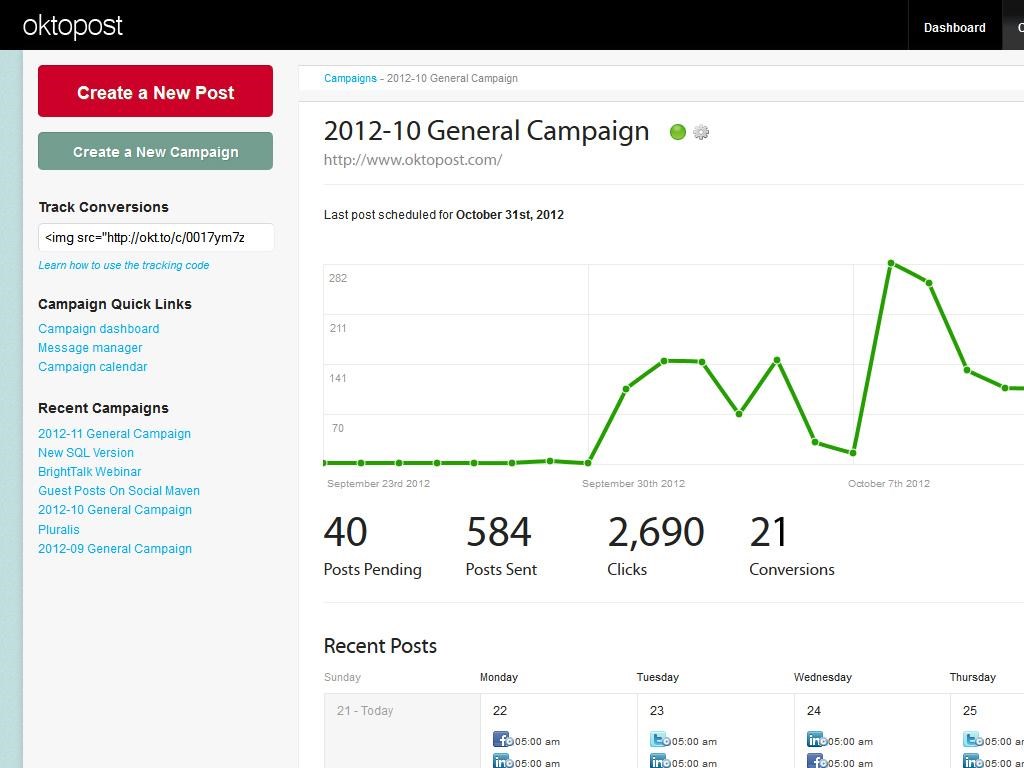Image resolution: width=1024 pixels, height=768 pixels.
Task: Click the 584 Posts Sent statistic
Action: click(501, 546)
